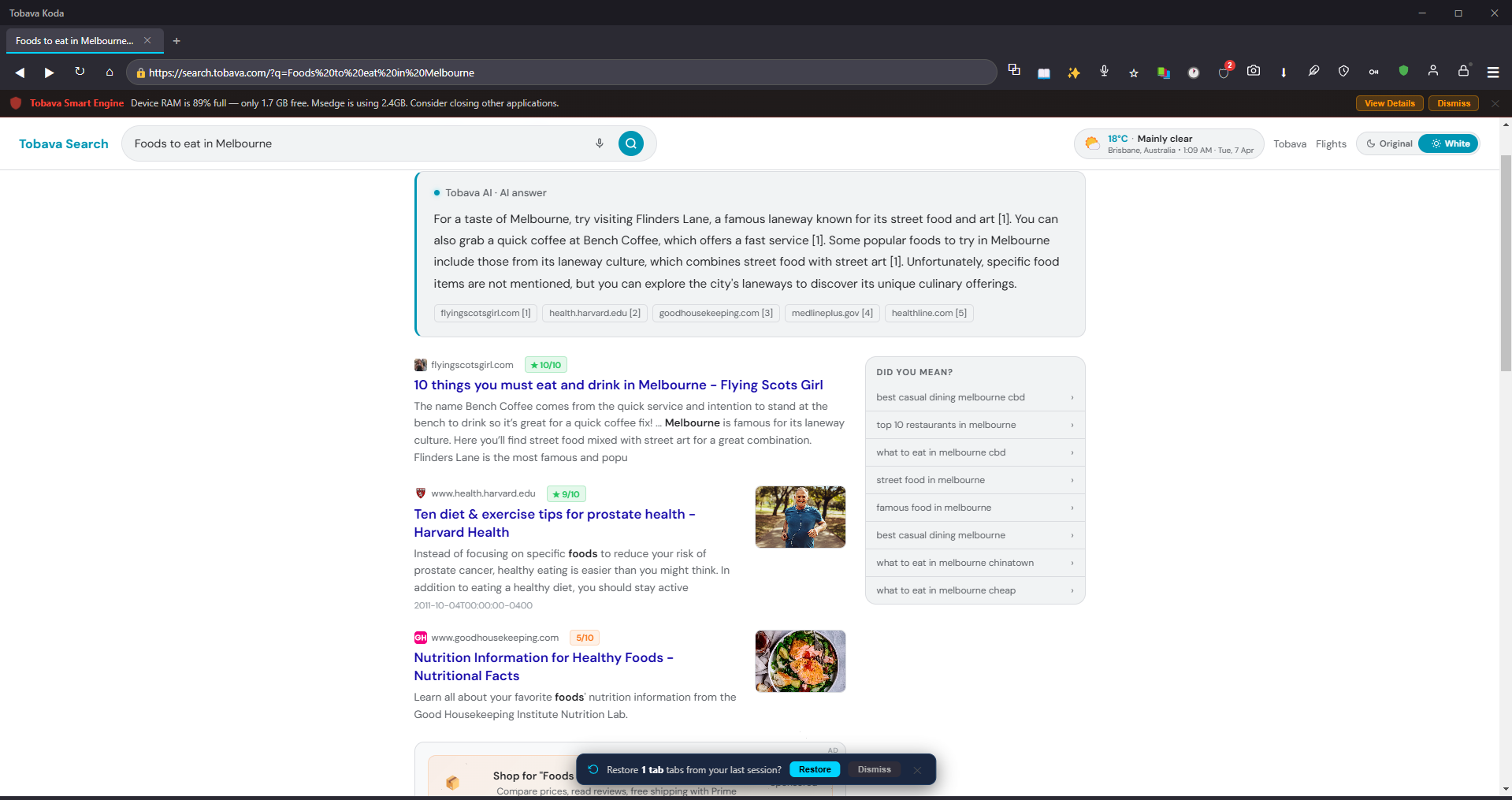
Task: Open the Harvard Health man jogging thumbnail
Action: [x=801, y=517]
